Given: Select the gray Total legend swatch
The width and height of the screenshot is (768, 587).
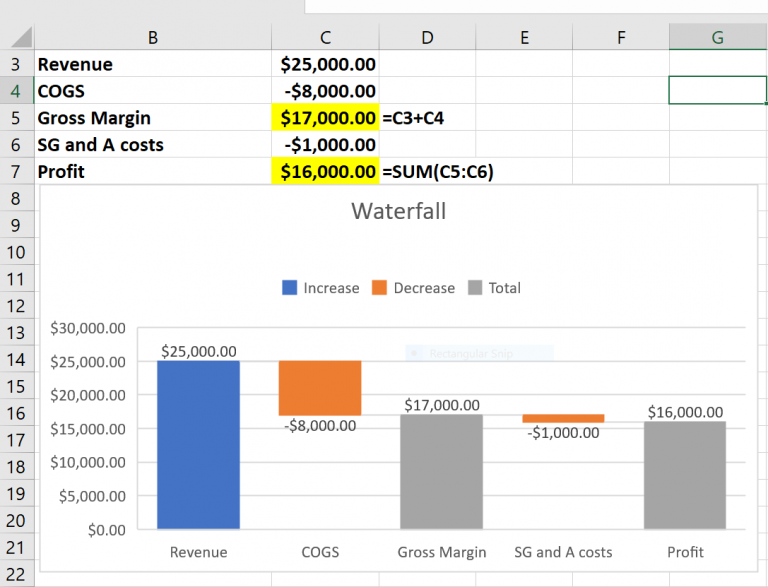Looking at the screenshot, I should pyautogui.click(x=475, y=288).
